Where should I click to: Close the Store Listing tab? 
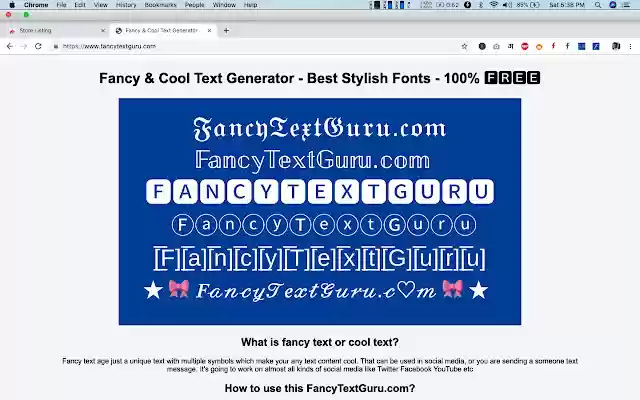(103, 30)
